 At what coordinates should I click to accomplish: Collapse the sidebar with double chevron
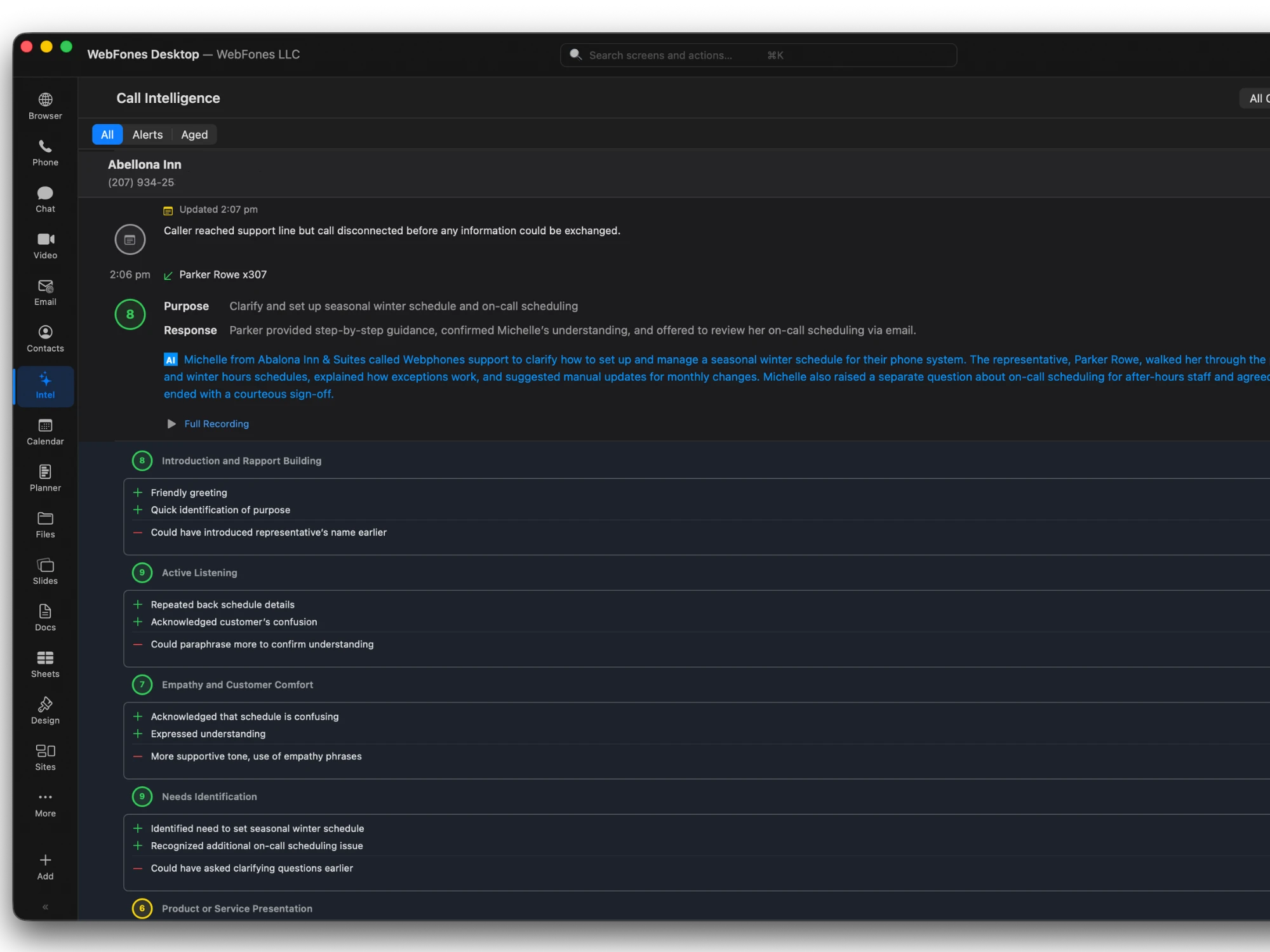point(45,907)
